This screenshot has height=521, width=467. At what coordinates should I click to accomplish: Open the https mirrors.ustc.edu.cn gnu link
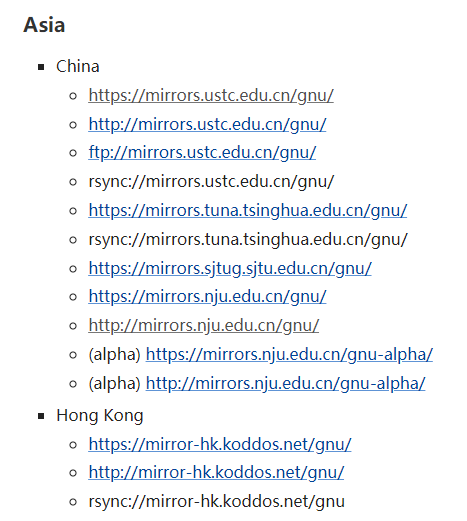[x=211, y=95]
